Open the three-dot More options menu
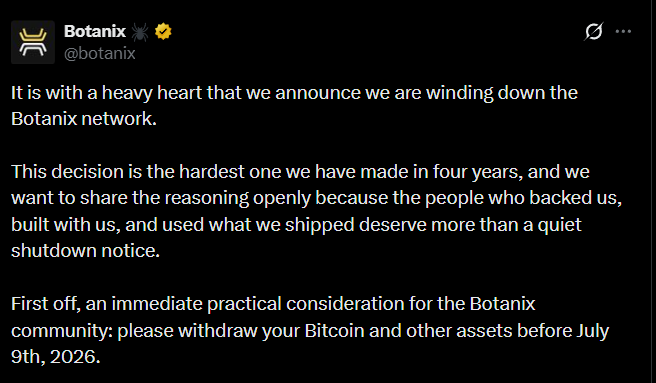Image resolution: width=656 pixels, height=383 pixels. pos(623,31)
